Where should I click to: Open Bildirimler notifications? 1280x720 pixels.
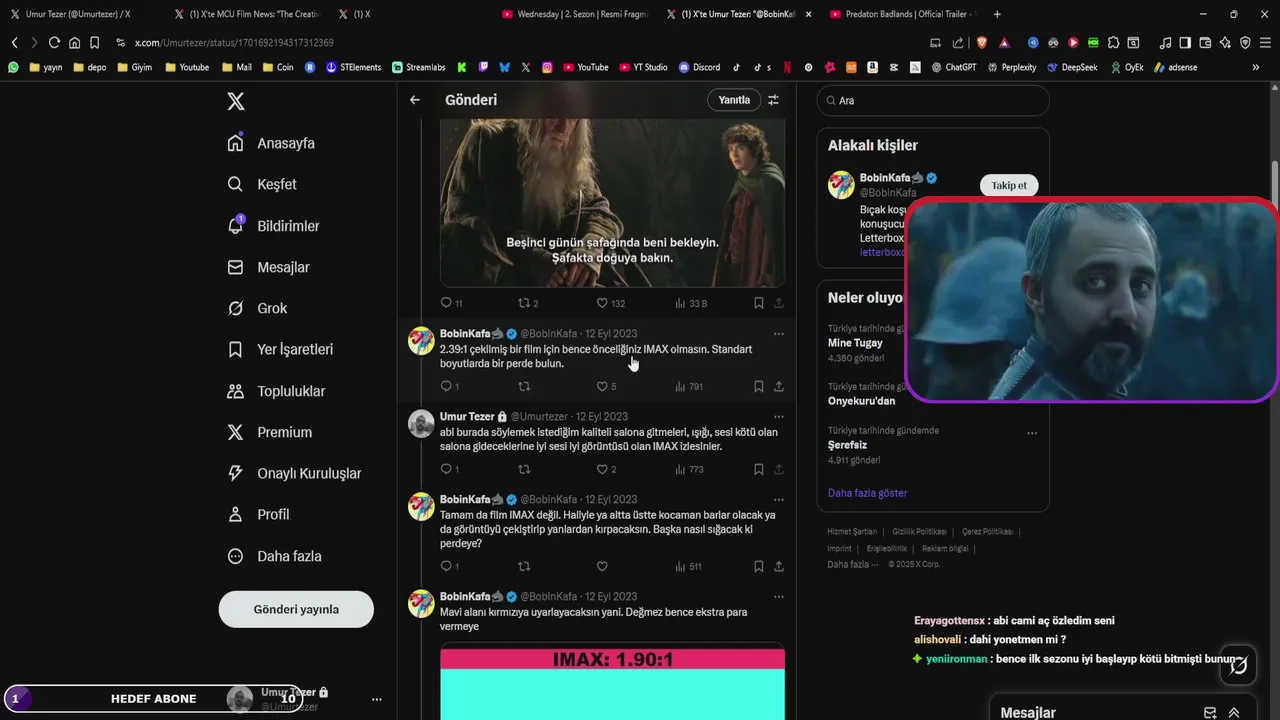[274, 226]
